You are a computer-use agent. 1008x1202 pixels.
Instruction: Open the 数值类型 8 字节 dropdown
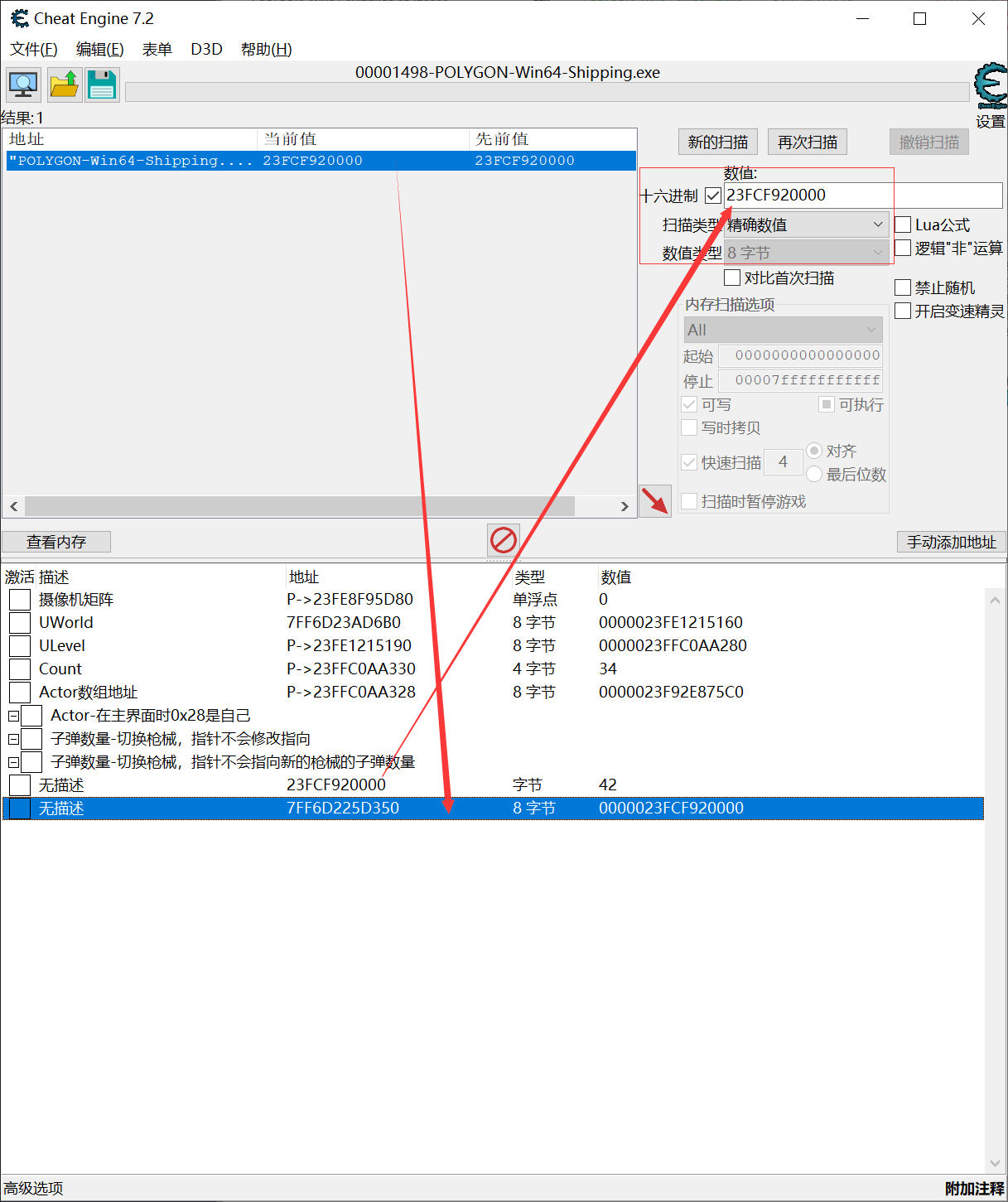click(x=806, y=253)
